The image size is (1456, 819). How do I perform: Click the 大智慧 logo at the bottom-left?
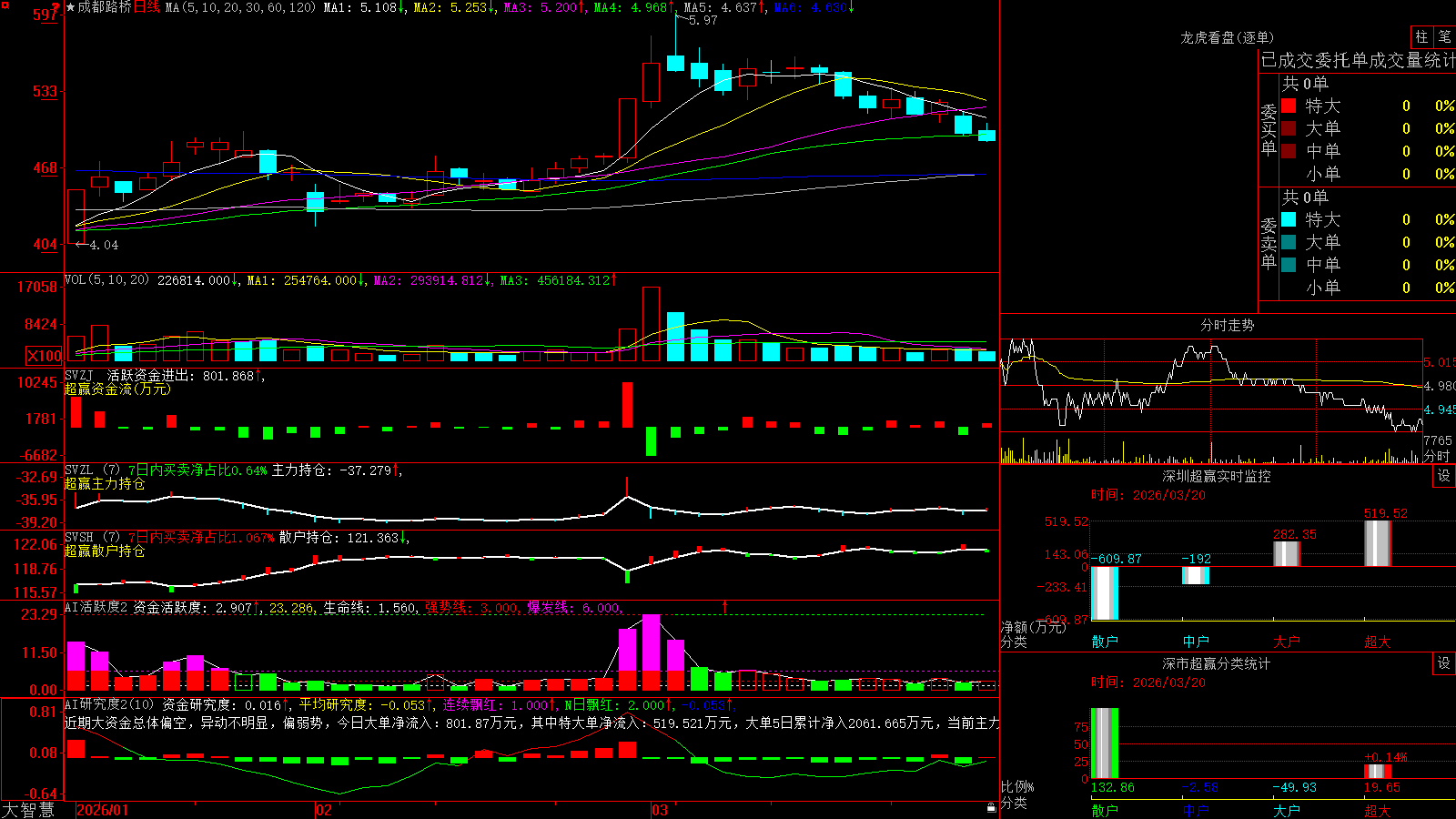(28, 810)
